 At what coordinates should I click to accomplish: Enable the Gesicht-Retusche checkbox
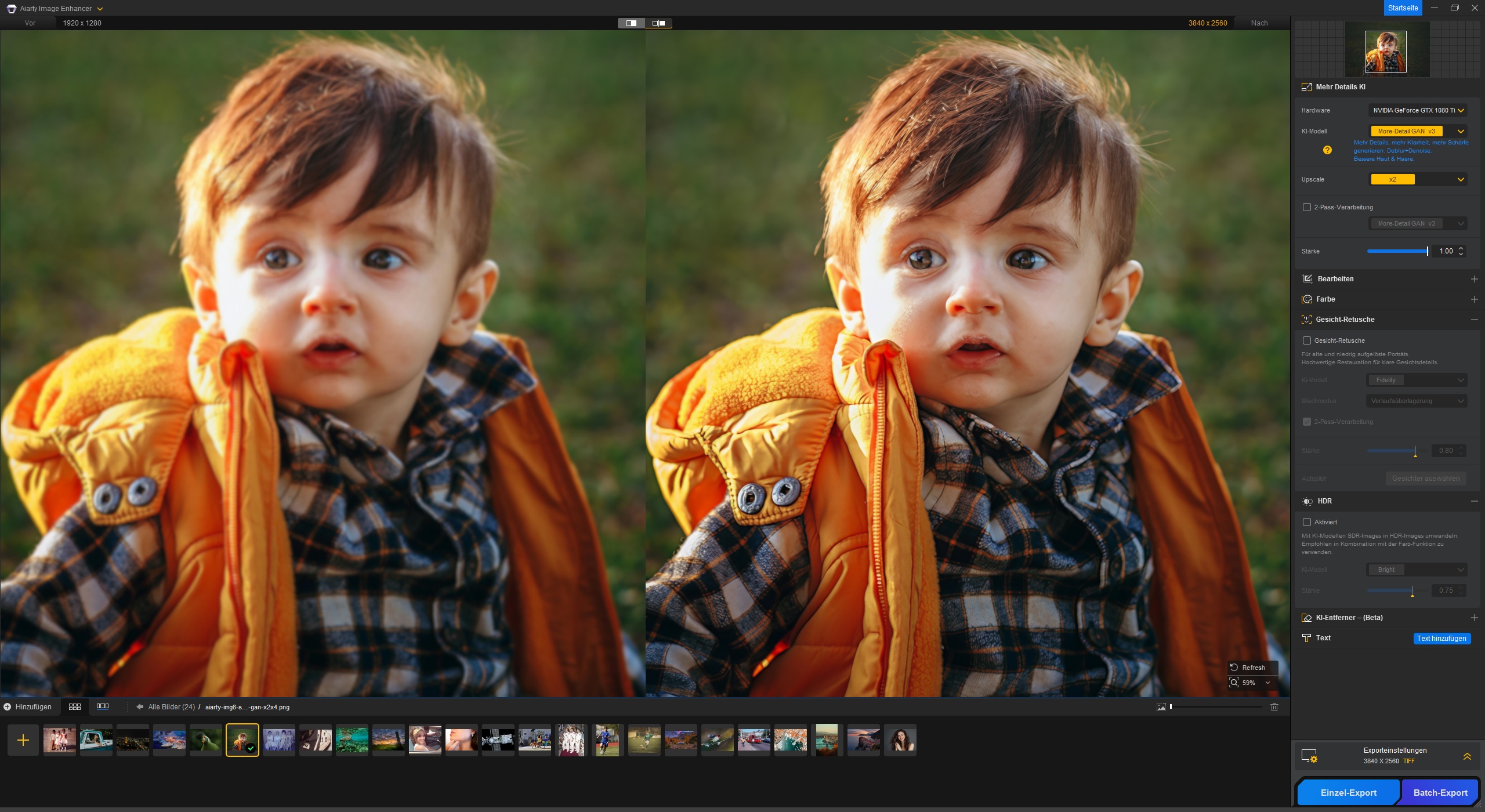point(1307,340)
